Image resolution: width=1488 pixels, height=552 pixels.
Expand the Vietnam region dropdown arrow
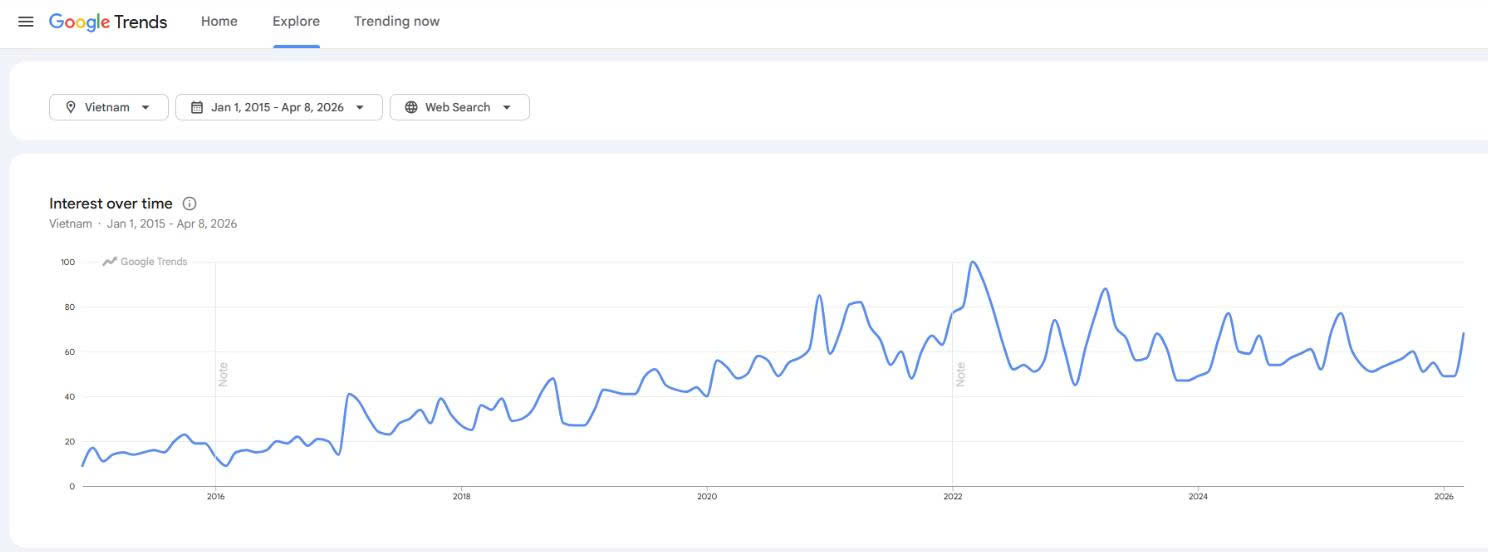click(x=146, y=107)
